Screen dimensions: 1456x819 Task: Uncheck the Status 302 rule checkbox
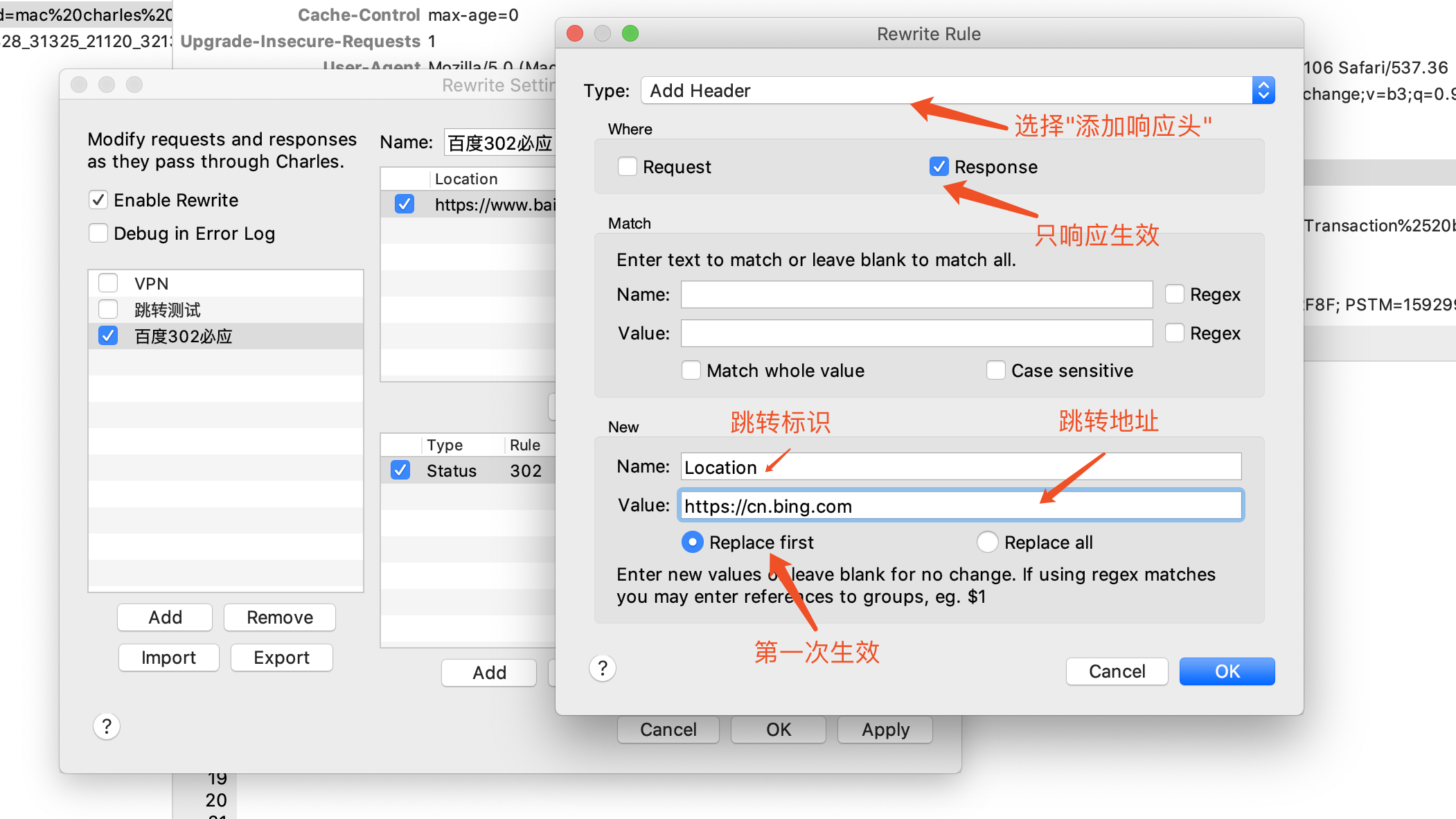(400, 470)
